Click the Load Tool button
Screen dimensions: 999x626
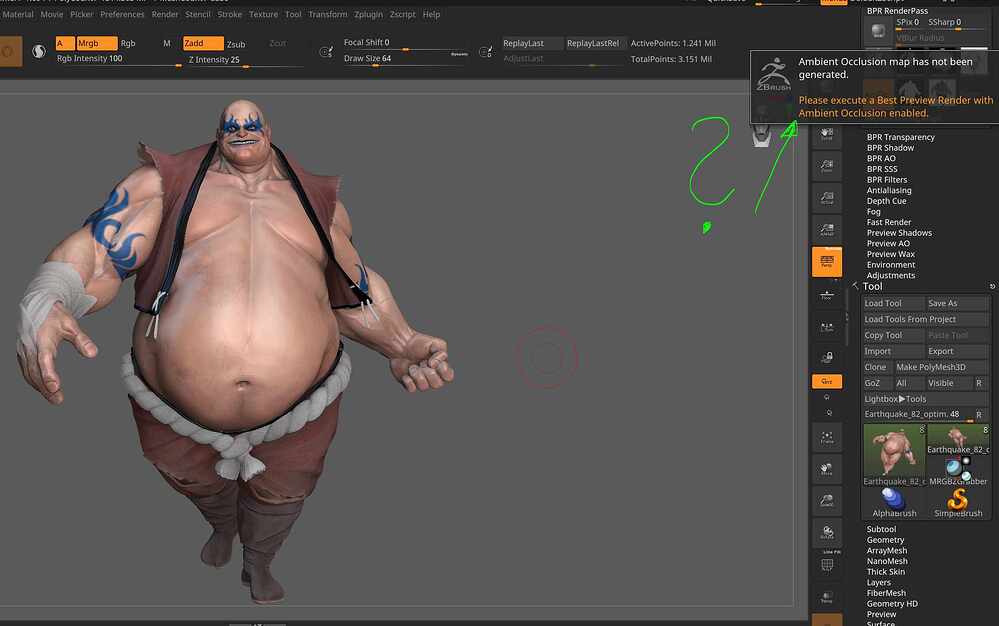pos(893,303)
